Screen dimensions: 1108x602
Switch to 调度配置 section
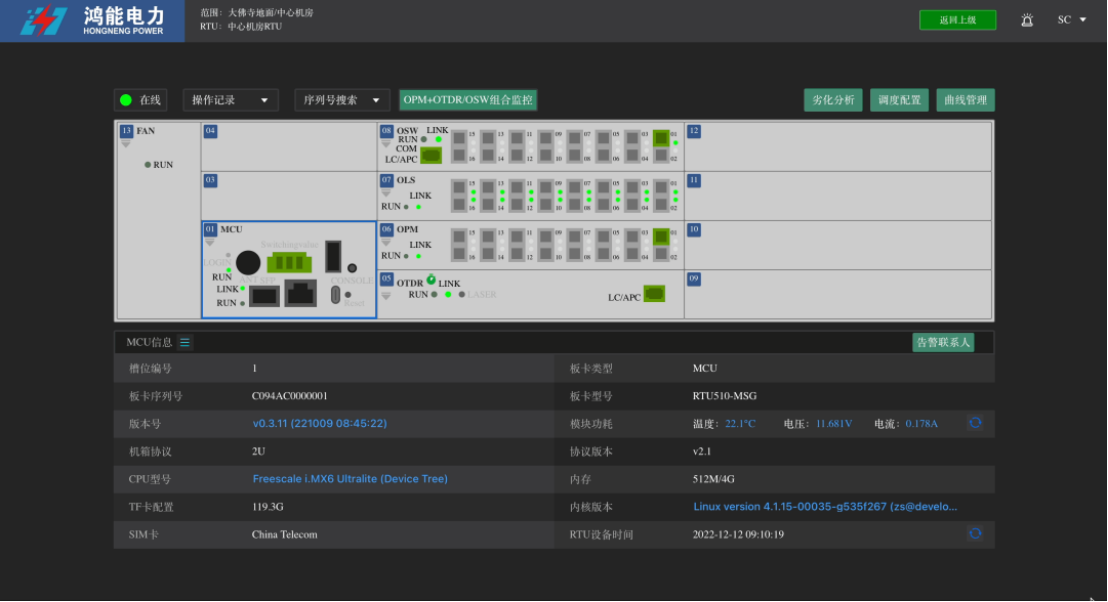point(899,100)
